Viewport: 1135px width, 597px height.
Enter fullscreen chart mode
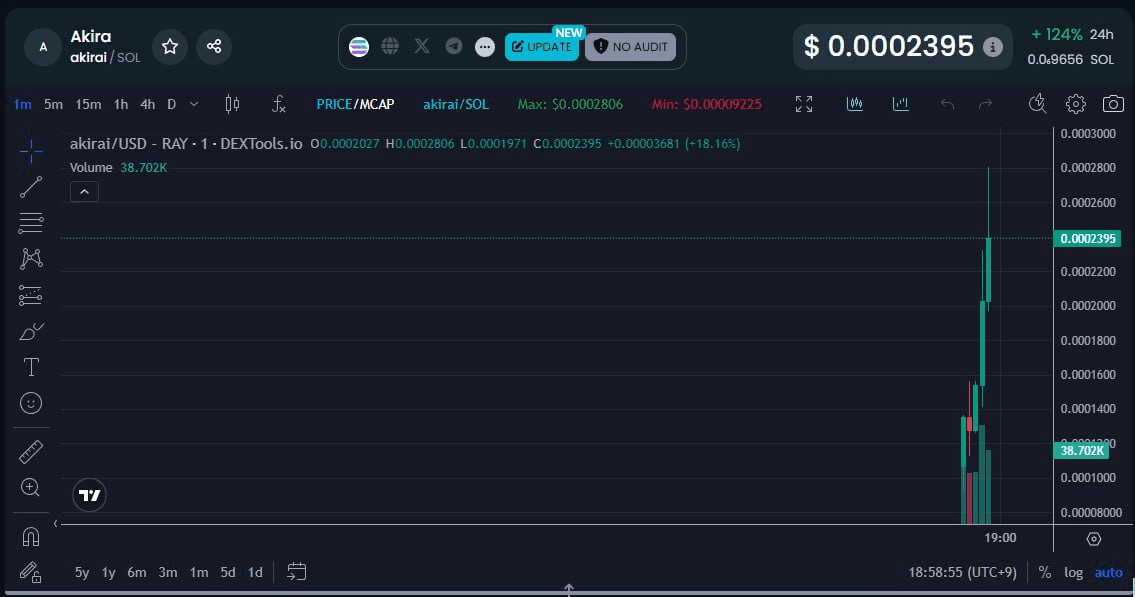click(x=804, y=104)
